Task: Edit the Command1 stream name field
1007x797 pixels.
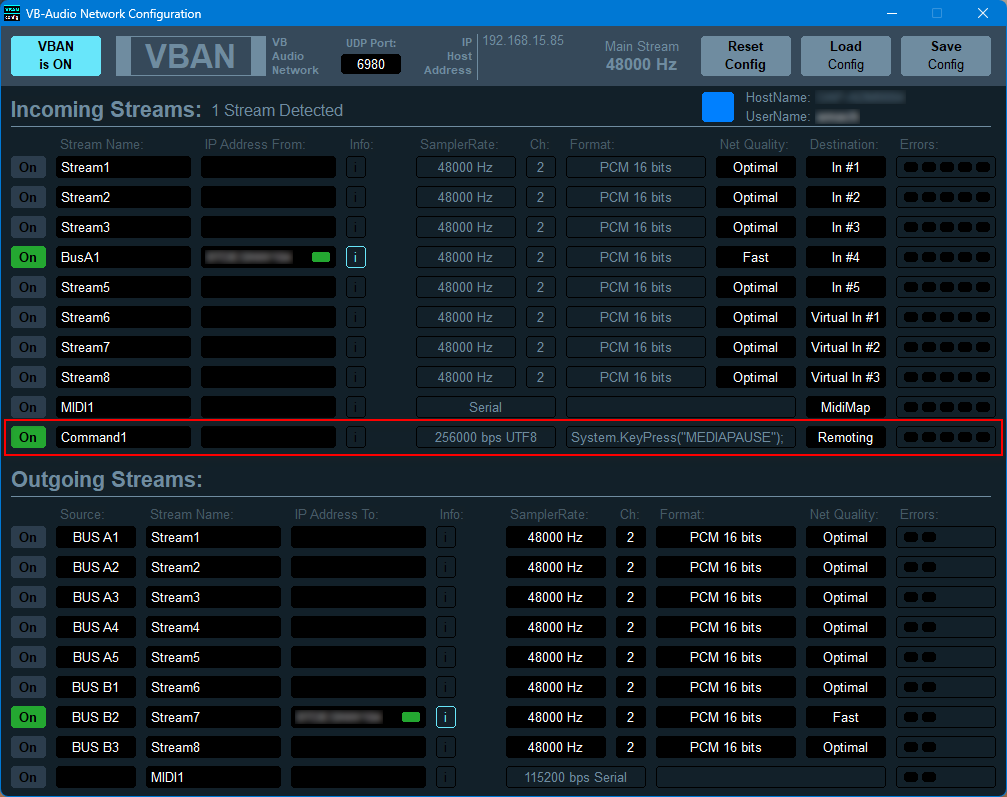Action: click(x=123, y=437)
